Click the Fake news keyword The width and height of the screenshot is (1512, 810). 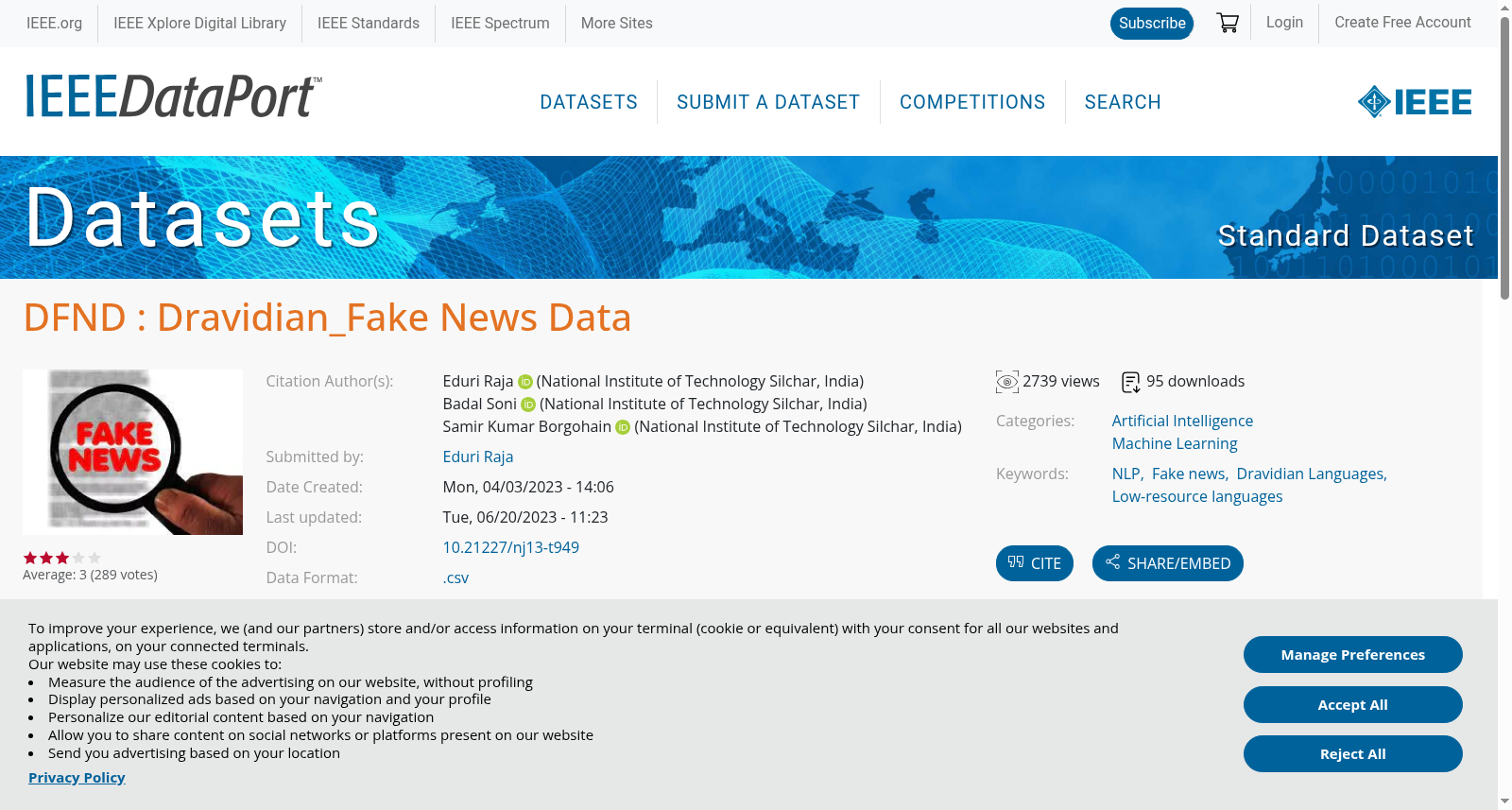pos(1189,474)
